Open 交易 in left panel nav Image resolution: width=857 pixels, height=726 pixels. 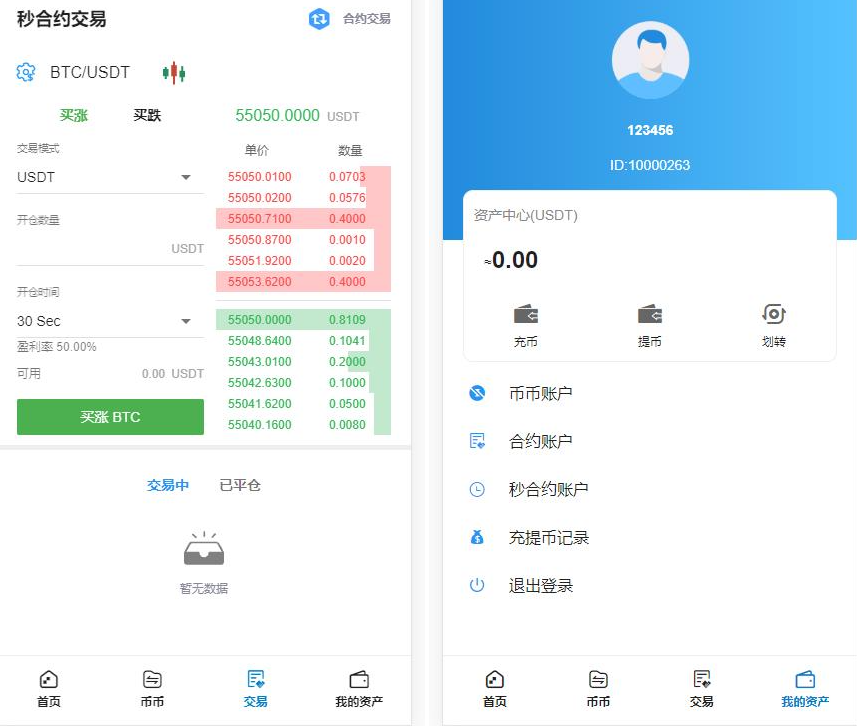click(255, 689)
